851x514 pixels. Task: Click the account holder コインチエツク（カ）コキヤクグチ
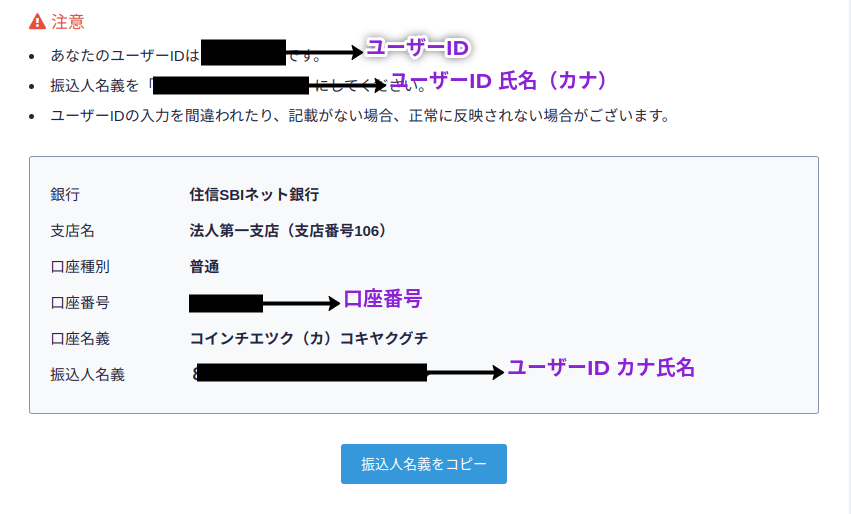308,339
